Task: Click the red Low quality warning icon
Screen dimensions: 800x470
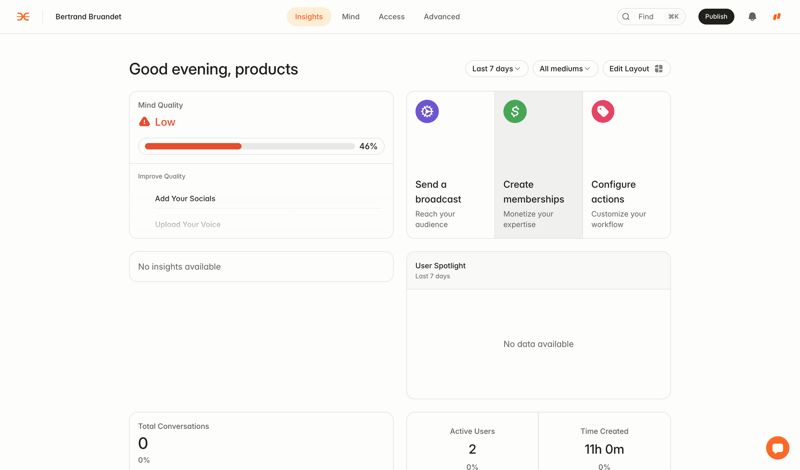Action: pos(144,122)
